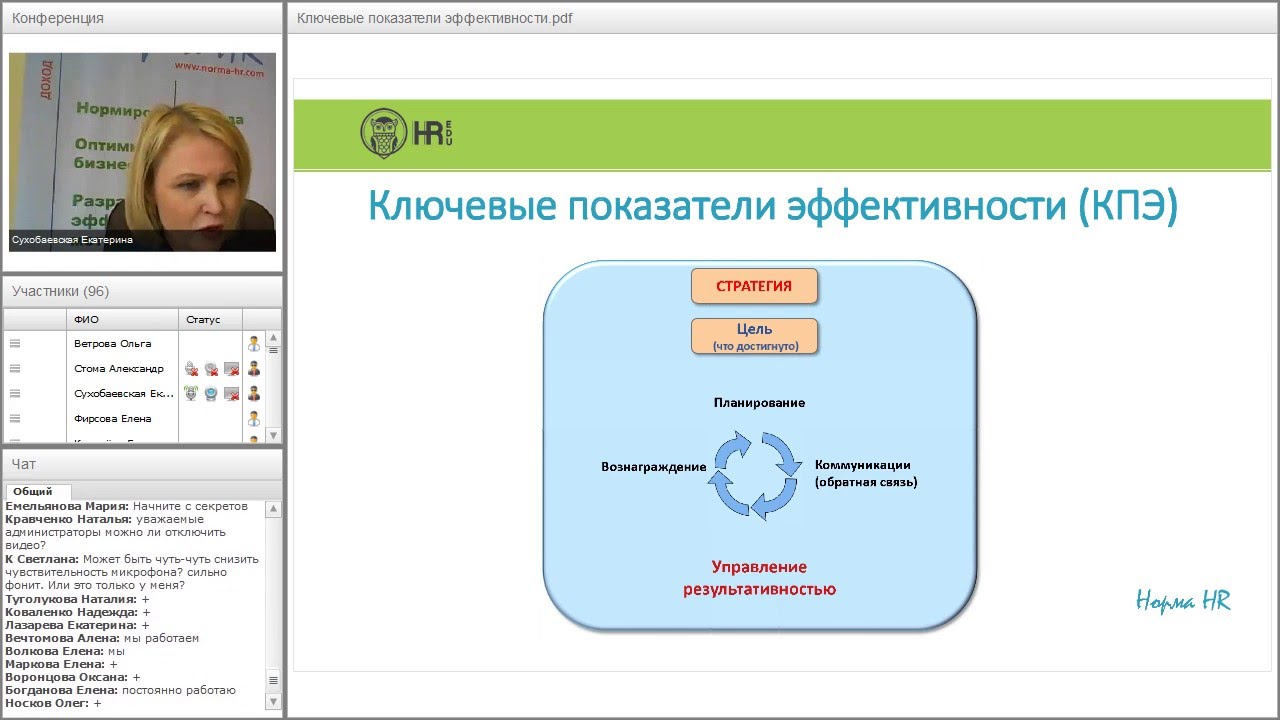Click the СТРАТЕГИЯ box on the slide
The image size is (1280, 720).
754,286
